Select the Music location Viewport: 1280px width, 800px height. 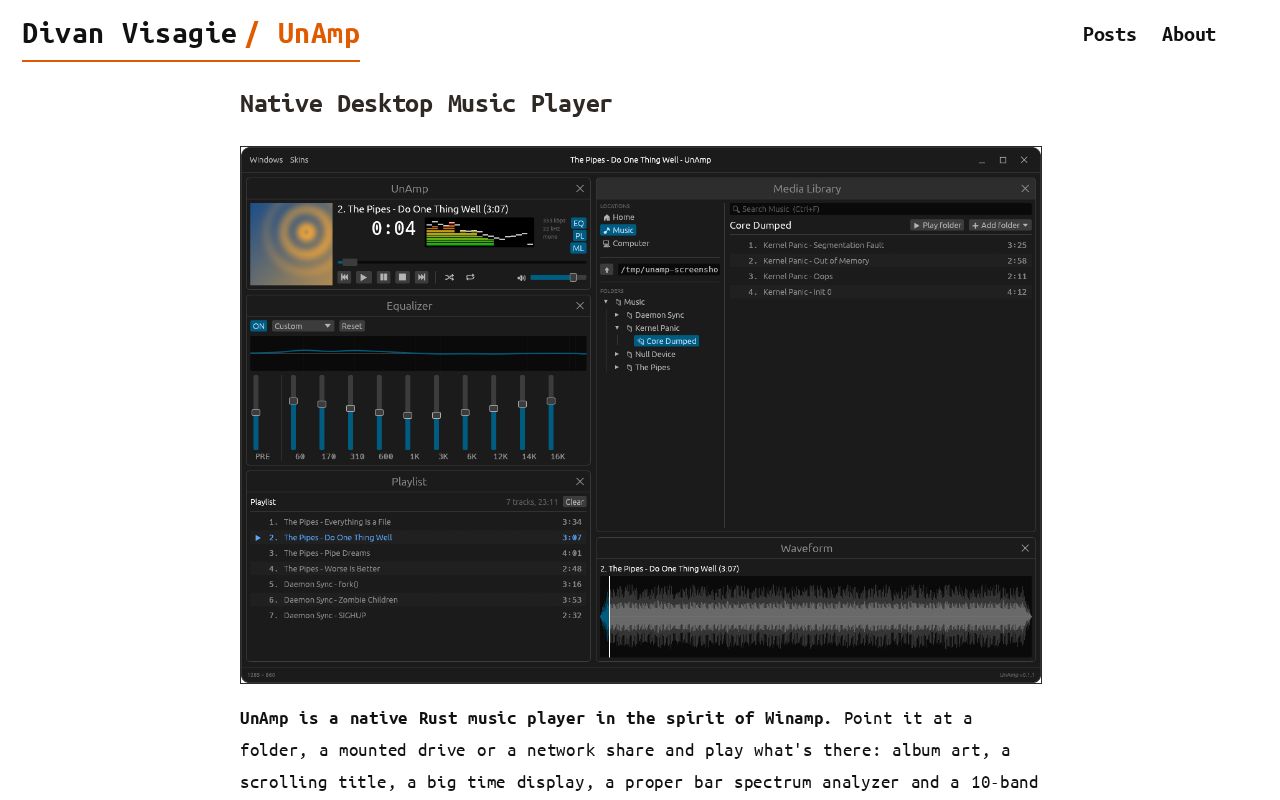pyautogui.click(x=618, y=230)
